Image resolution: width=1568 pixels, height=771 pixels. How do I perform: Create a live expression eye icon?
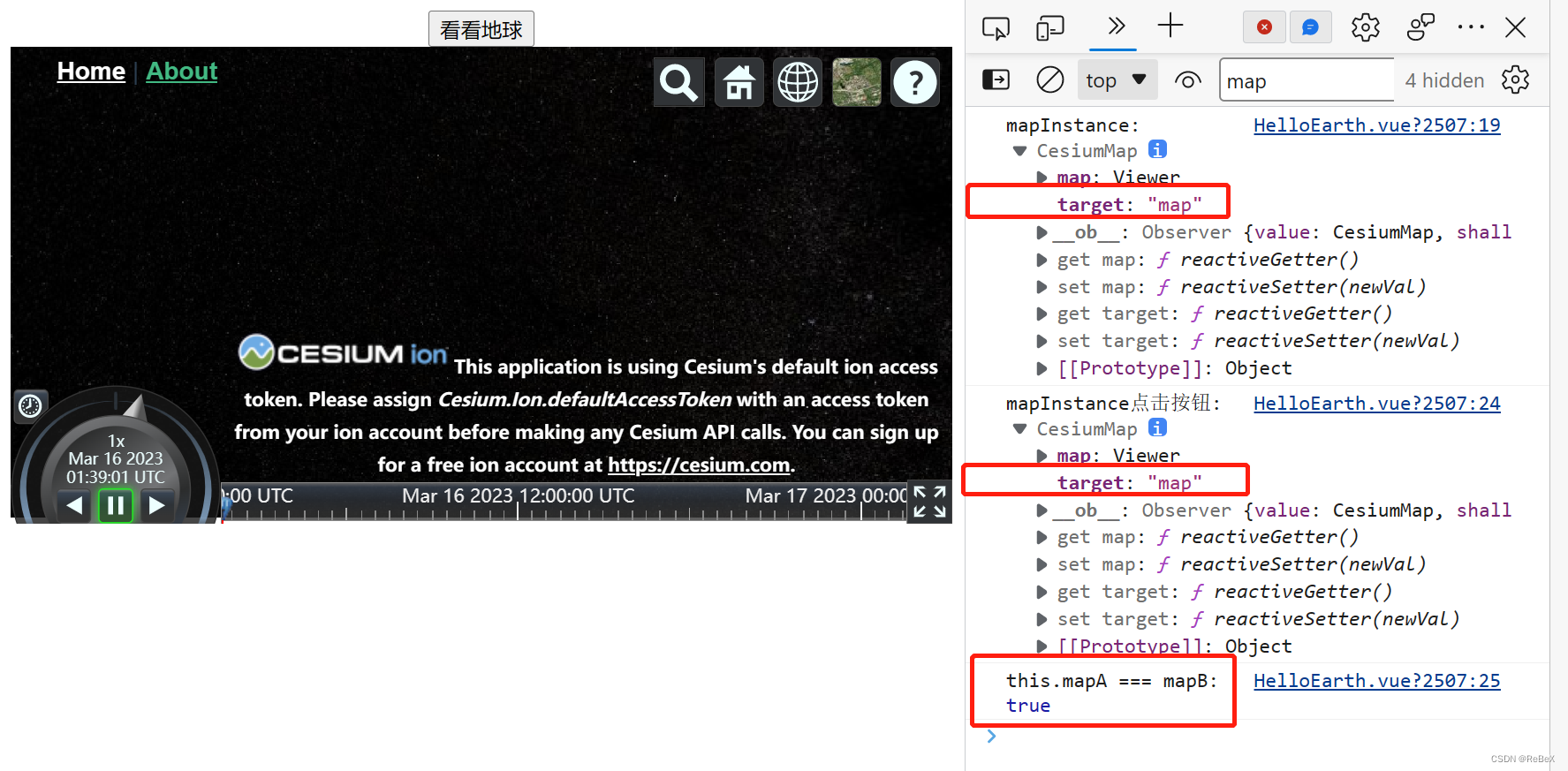point(1188,80)
